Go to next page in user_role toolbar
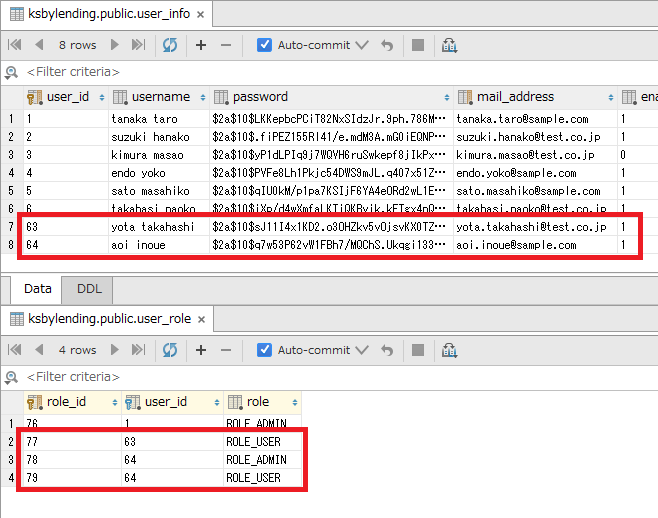The image size is (658, 518). click(115, 350)
